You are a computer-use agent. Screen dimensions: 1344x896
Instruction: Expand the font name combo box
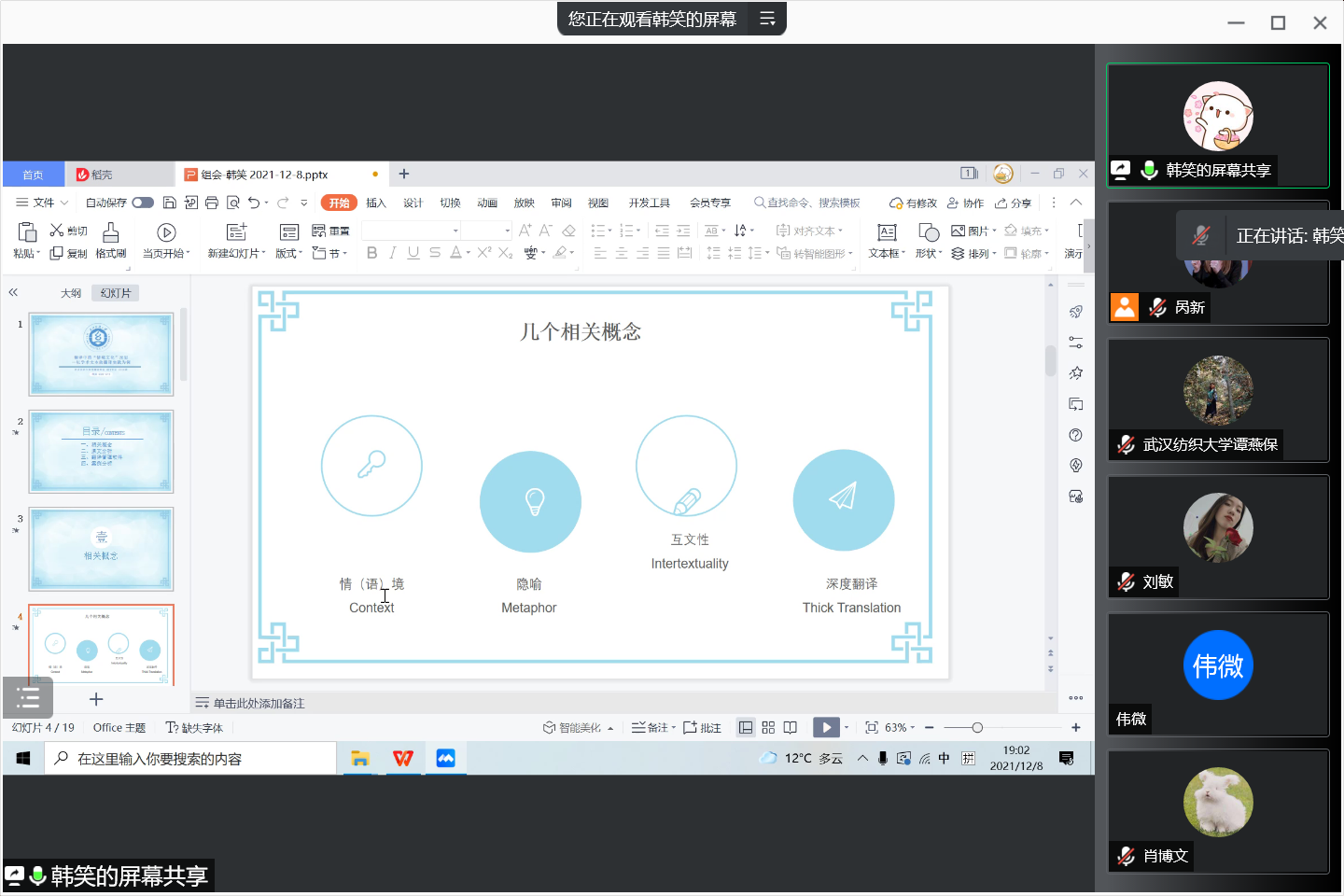coord(455,231)
